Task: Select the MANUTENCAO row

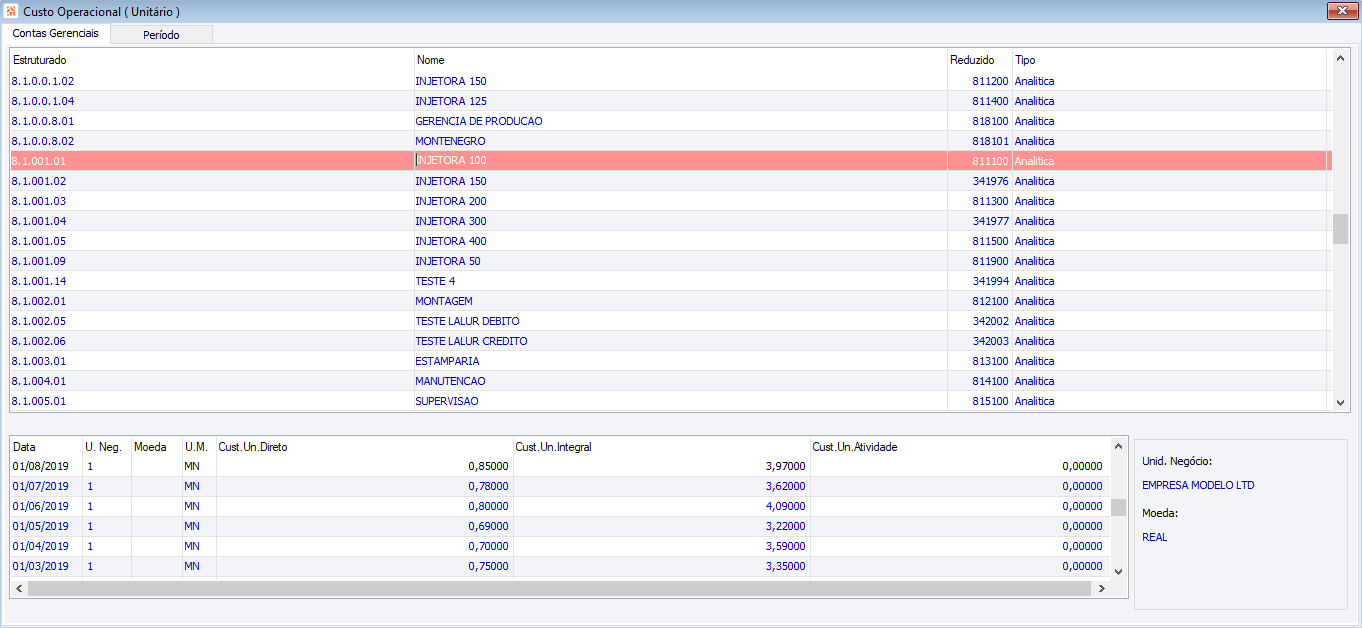Action: (x=670, y=381)
